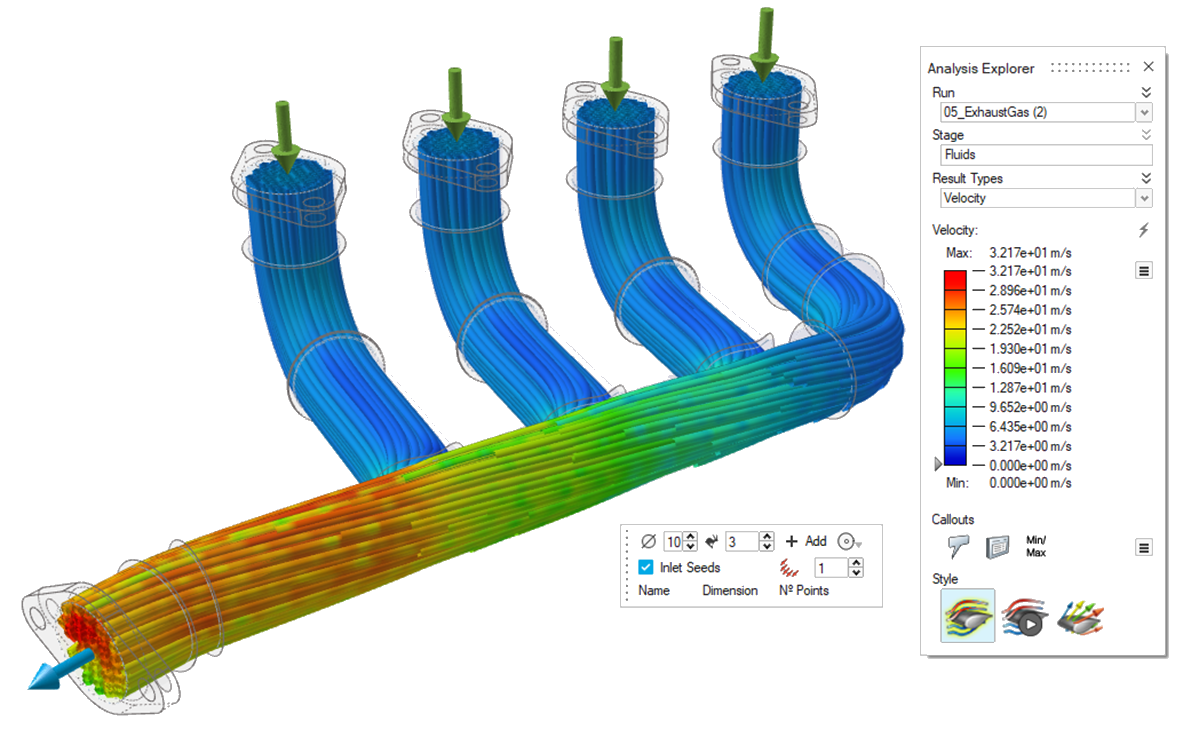Click the create callout icon
This screenshot has height=737, width=1191.
tap(958, 546)
